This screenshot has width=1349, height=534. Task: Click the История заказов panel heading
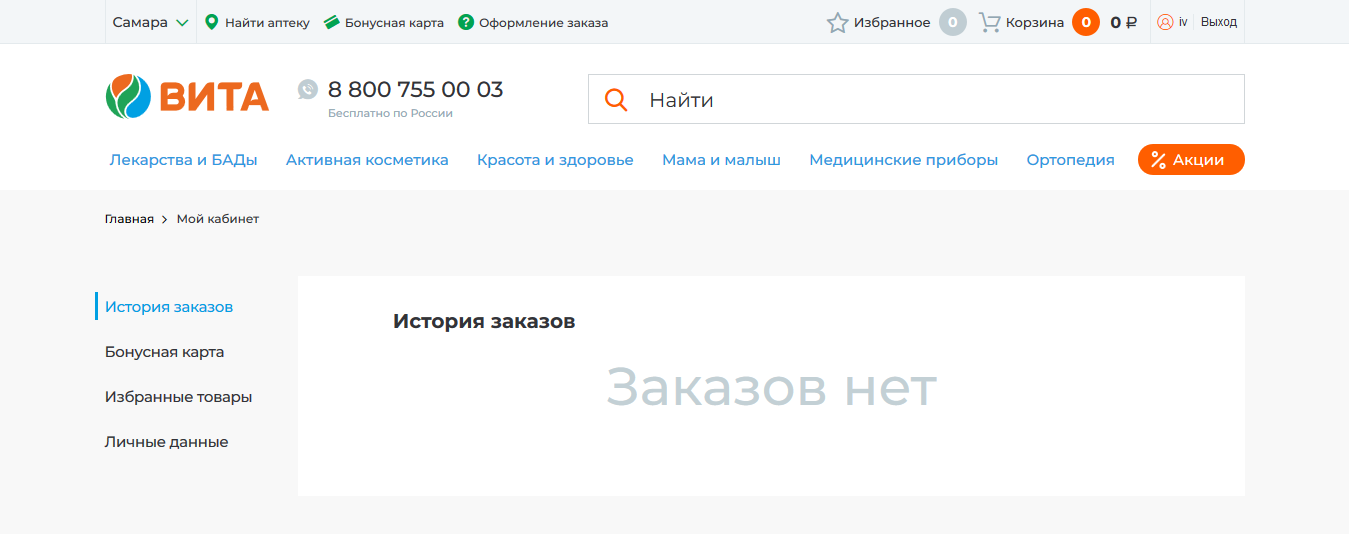pyautogui.click(x=484, y=322)
